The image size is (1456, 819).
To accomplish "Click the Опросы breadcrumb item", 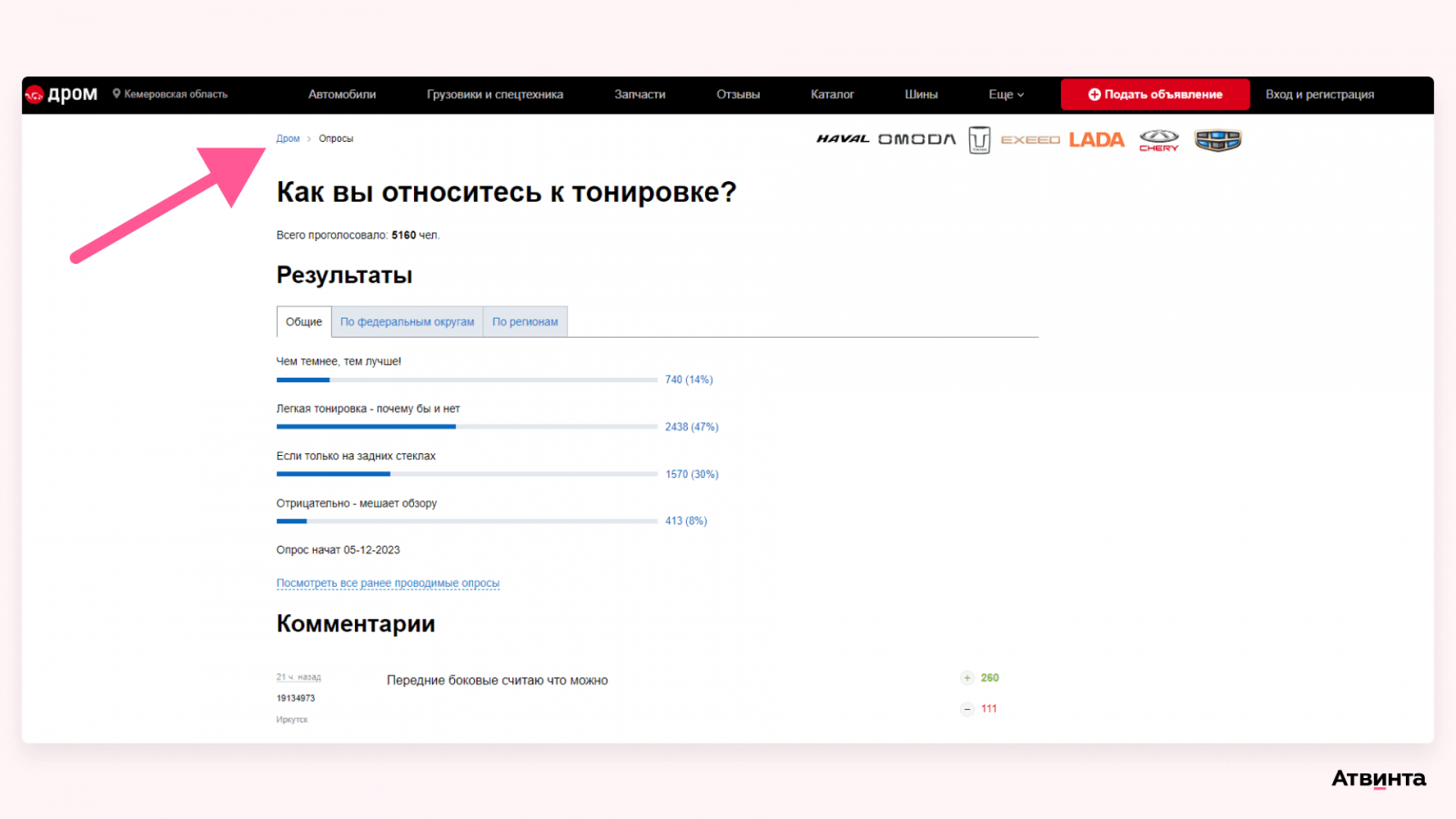I will point(336,139).
